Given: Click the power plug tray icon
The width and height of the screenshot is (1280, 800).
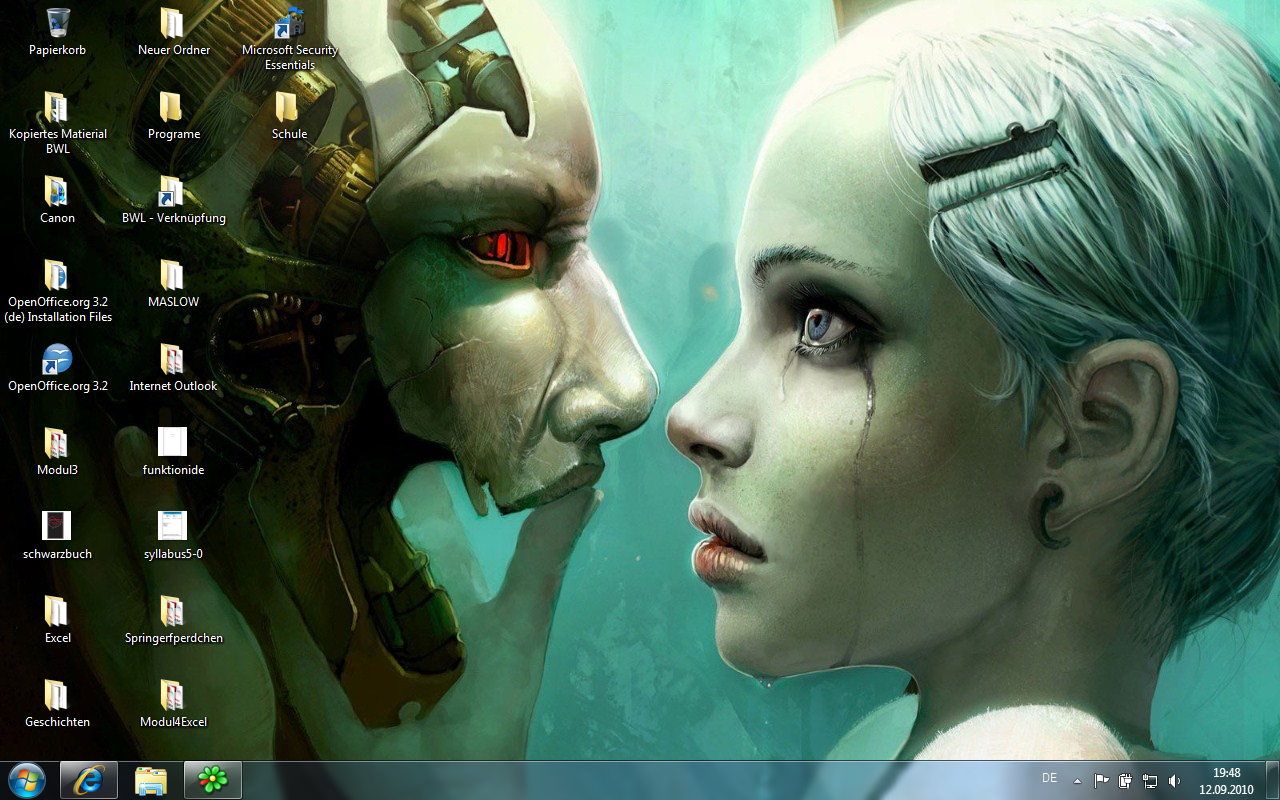Looking at the screenshot, I should [1125, 780].
